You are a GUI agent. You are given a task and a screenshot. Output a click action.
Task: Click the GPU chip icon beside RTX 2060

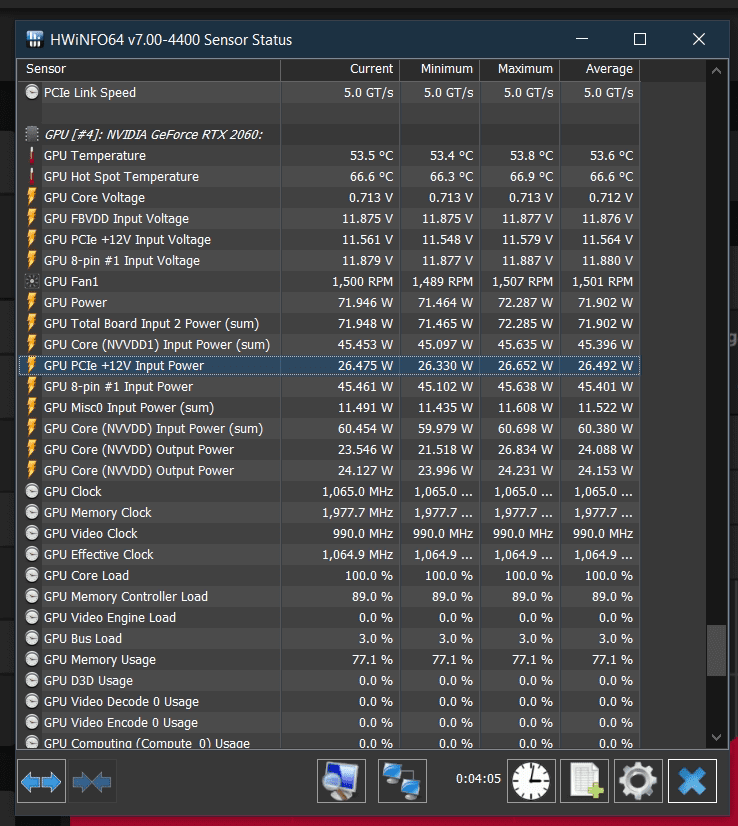[32, 134]
